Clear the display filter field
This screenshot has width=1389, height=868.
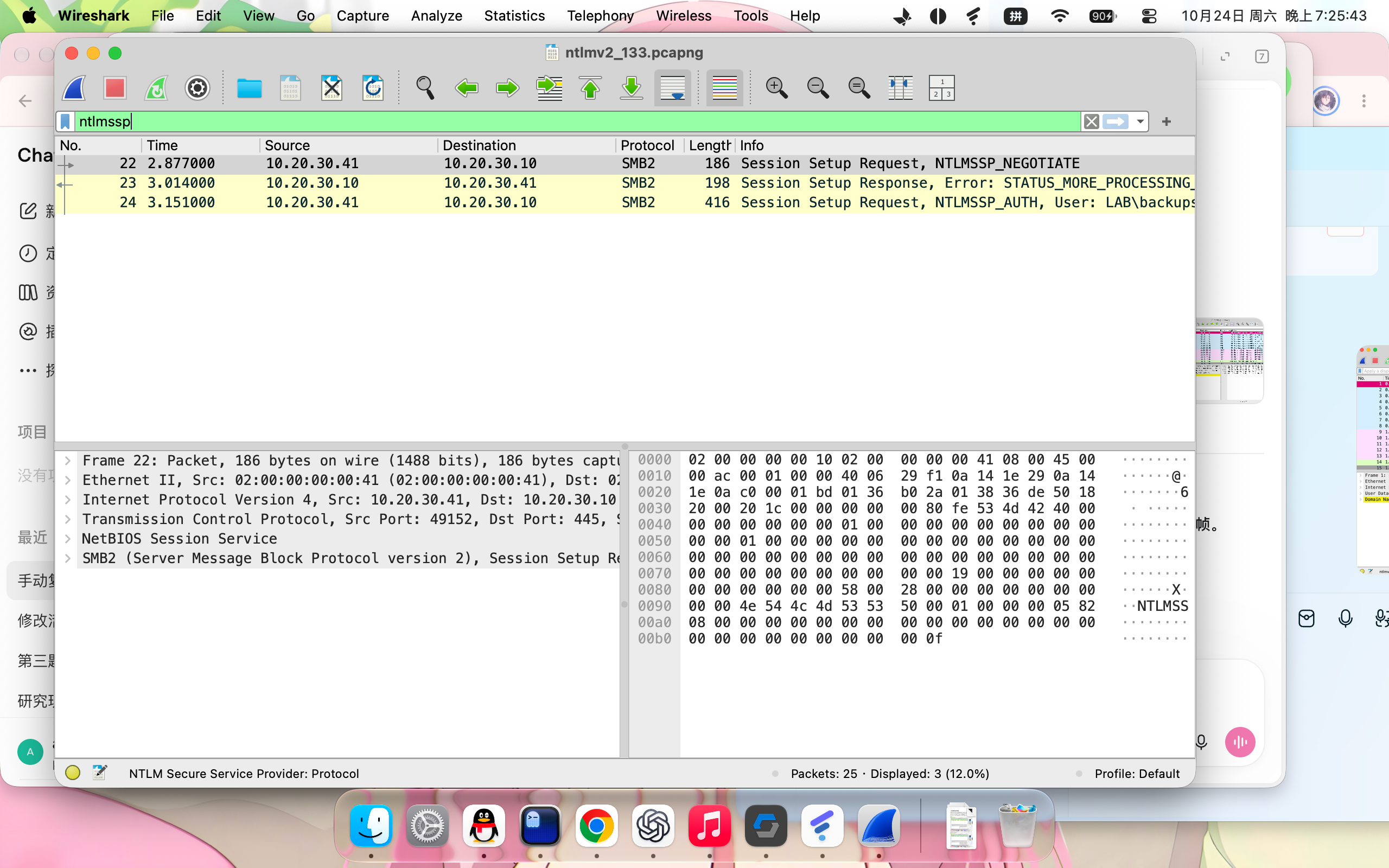[x=1092, y=122]
